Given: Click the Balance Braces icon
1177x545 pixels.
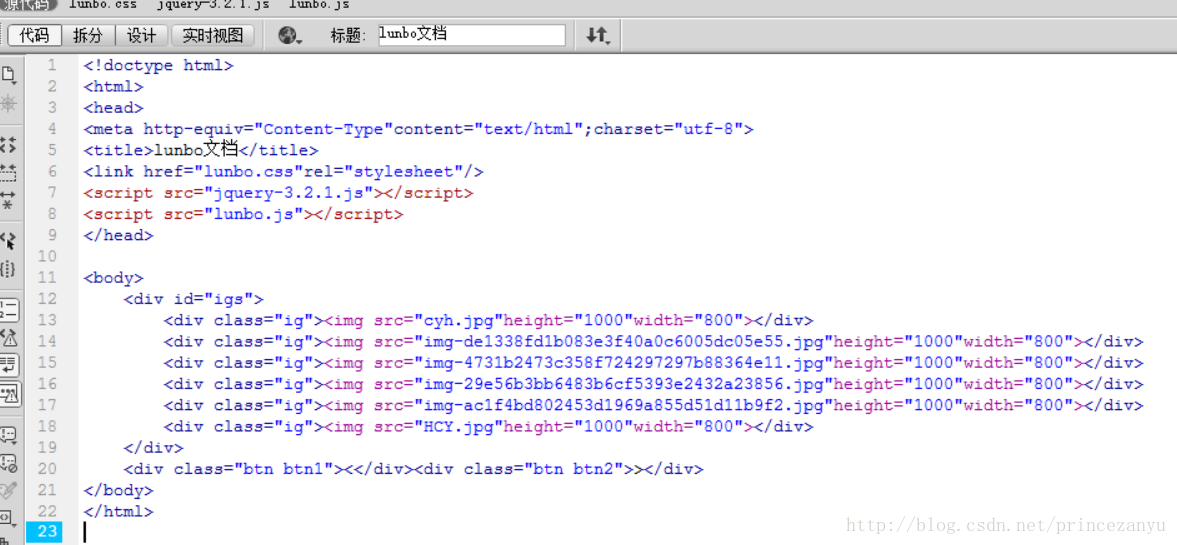Looking at the screenshot, I should (9, 269).
